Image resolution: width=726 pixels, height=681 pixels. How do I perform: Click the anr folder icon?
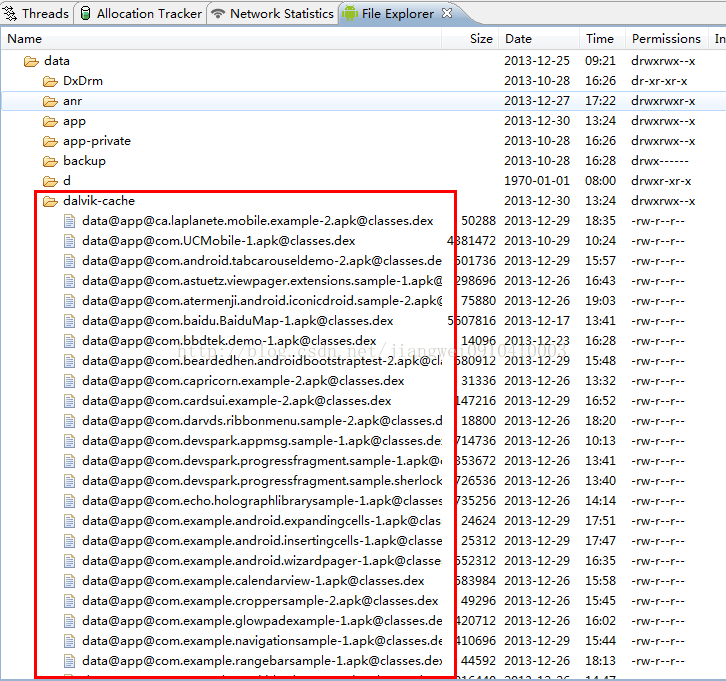(50, 101)
